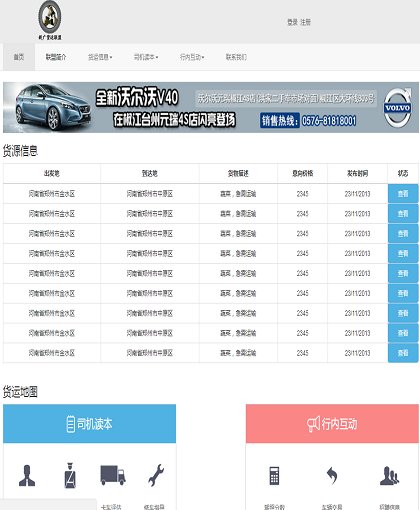
Task: Open the 联系我们 contact page
Action: [x=236, y=57]
